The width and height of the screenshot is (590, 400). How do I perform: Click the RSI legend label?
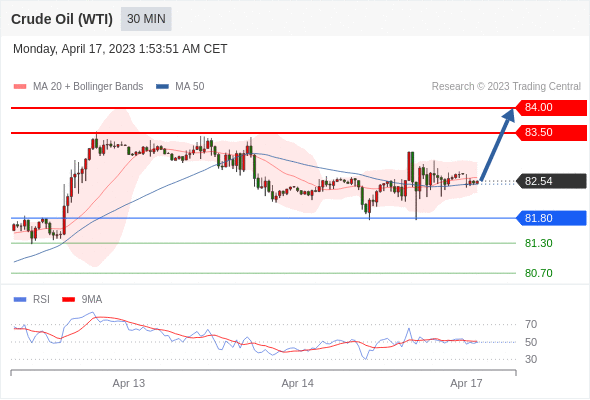coord(41,300)
